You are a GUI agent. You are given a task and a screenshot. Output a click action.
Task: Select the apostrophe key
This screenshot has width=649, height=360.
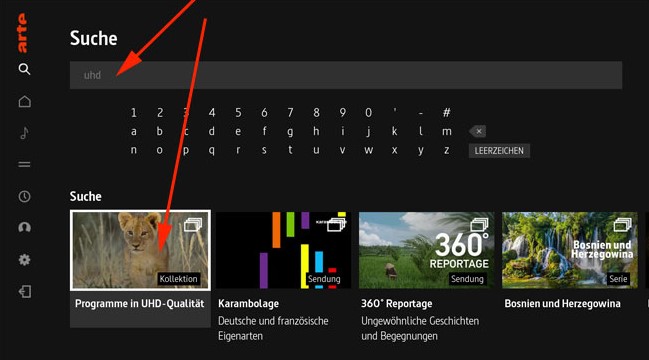pyautogui.click(x=395, y=111)
